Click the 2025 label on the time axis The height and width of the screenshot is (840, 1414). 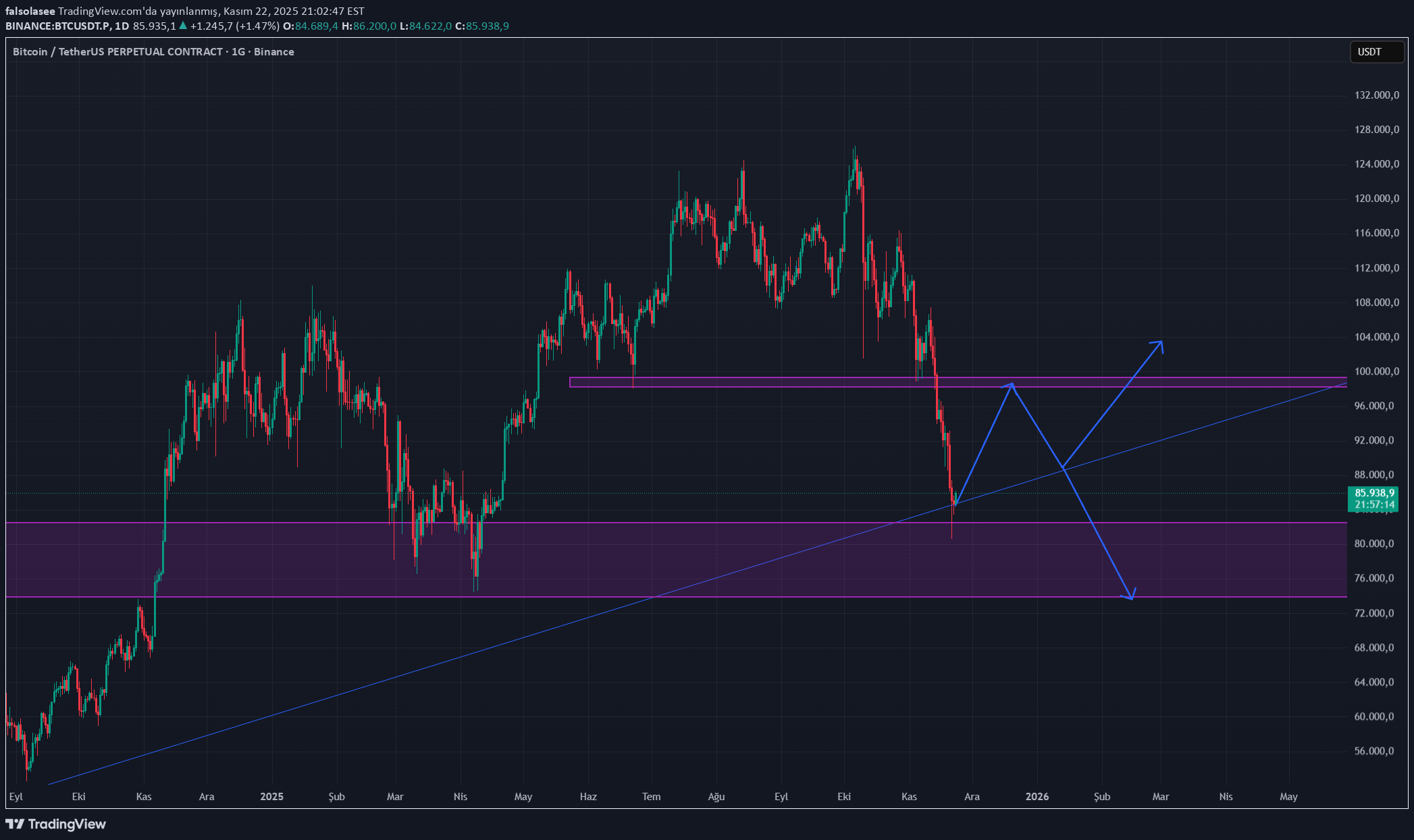coord(271,797)
